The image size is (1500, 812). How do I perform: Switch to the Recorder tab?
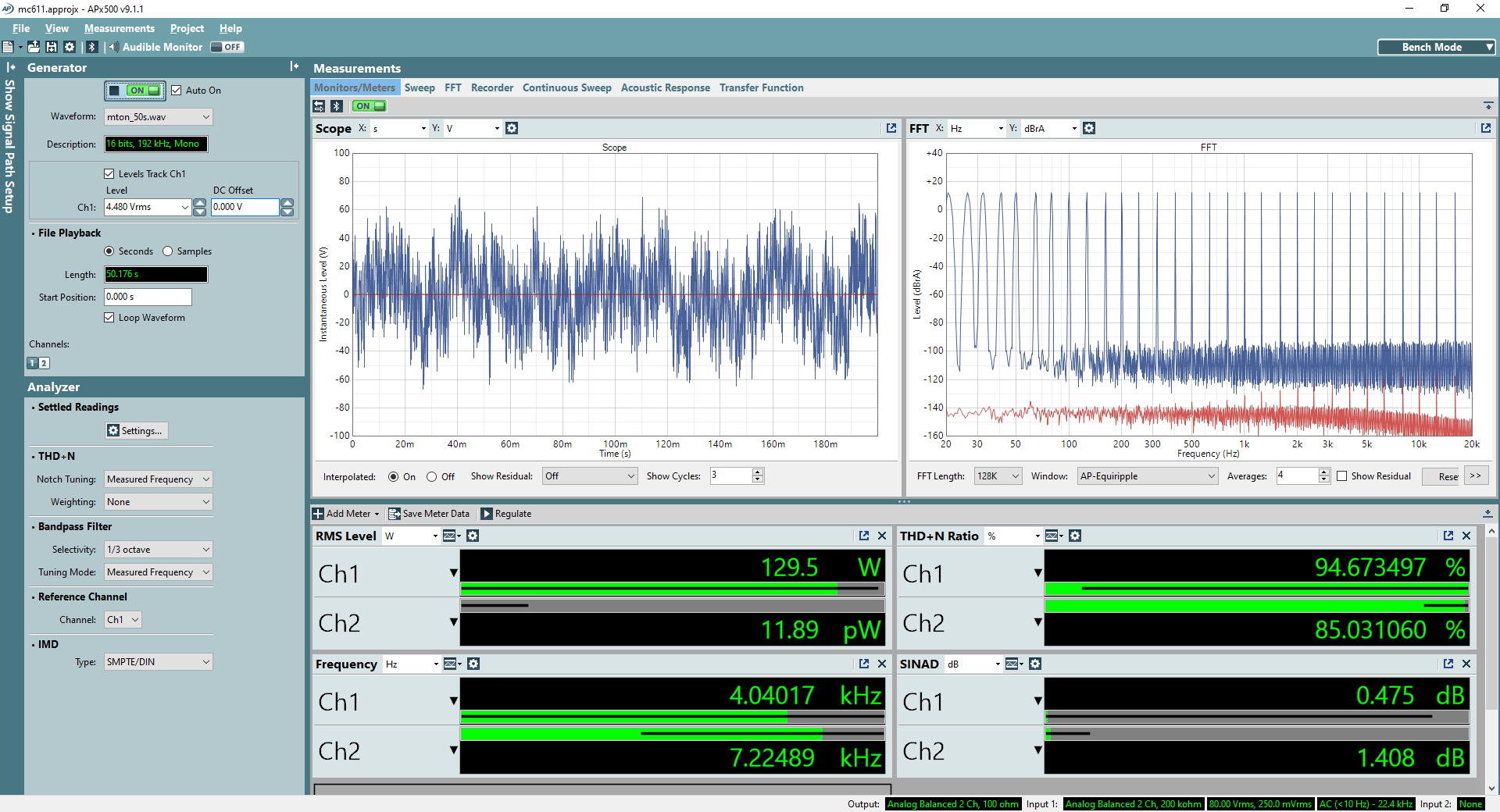(492, 87)
